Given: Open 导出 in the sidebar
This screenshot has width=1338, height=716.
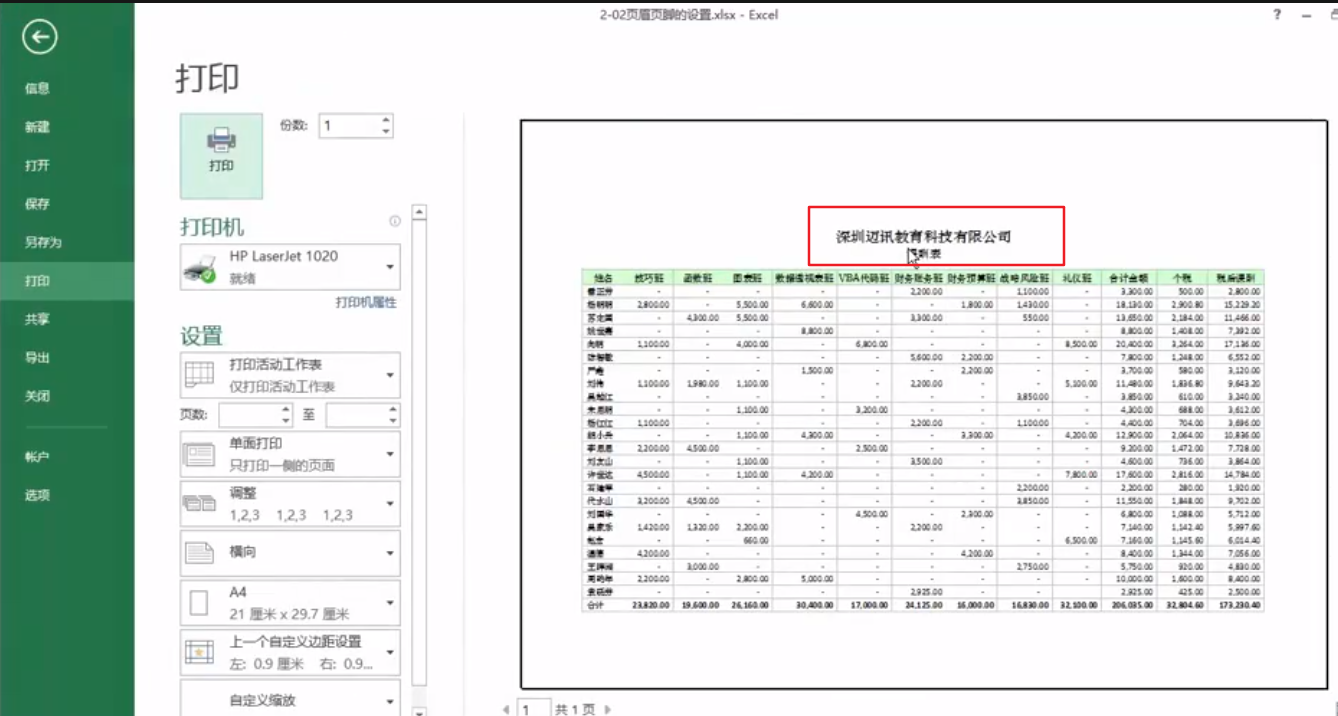Looking at the screenshot, I should click(x=37, y=357).
